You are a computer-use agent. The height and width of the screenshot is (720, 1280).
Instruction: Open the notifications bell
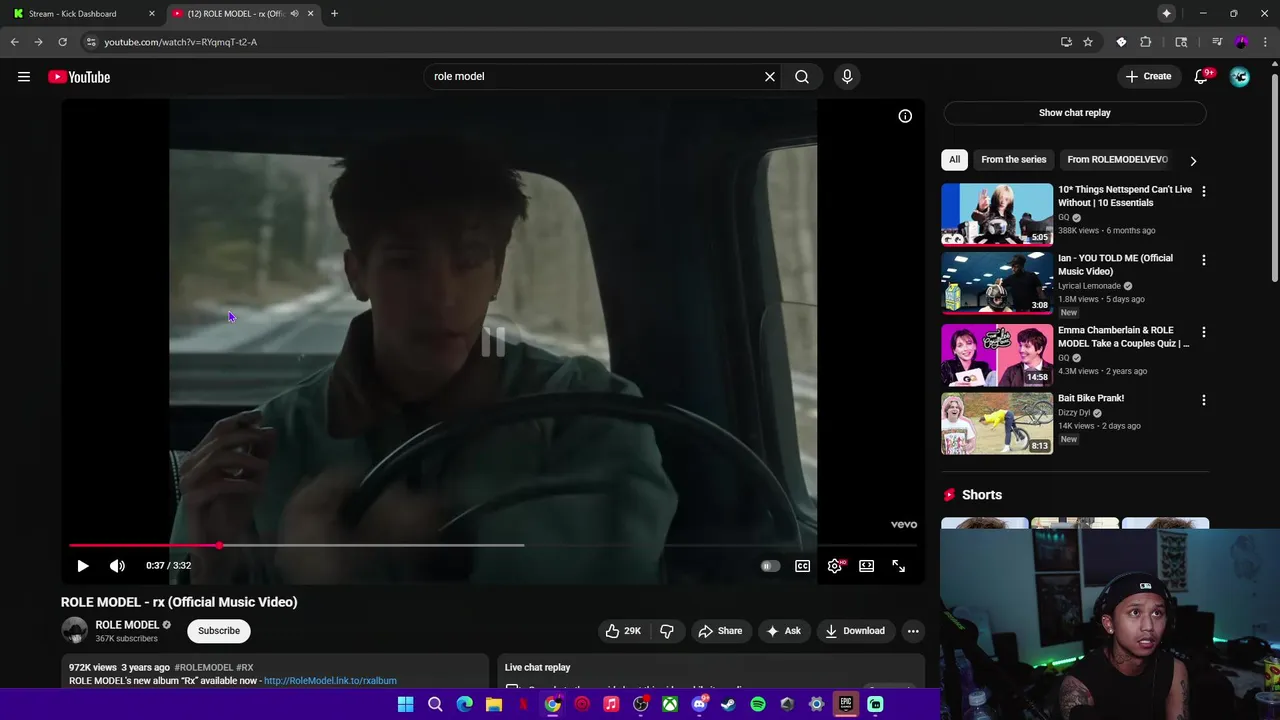click(1201, 77)
